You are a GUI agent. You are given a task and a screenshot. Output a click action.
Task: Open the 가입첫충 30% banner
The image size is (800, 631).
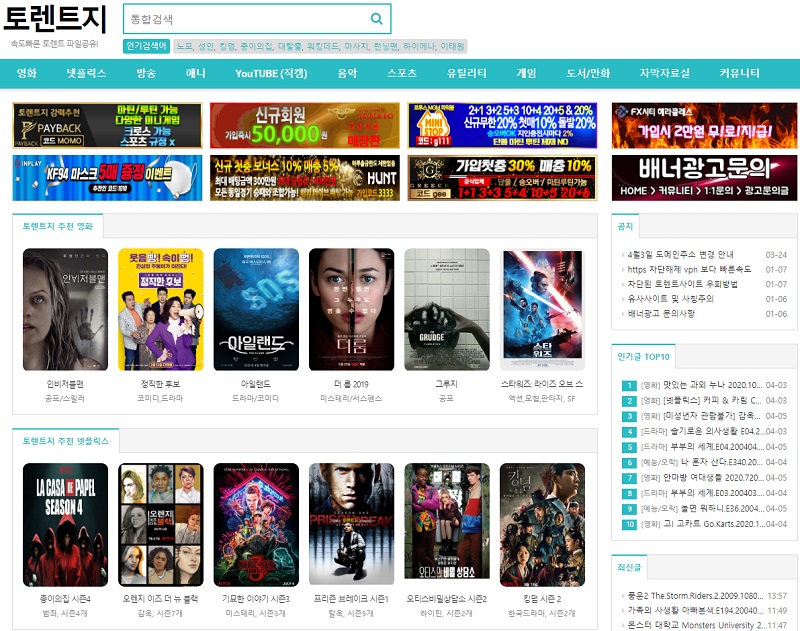pos(503,178)
